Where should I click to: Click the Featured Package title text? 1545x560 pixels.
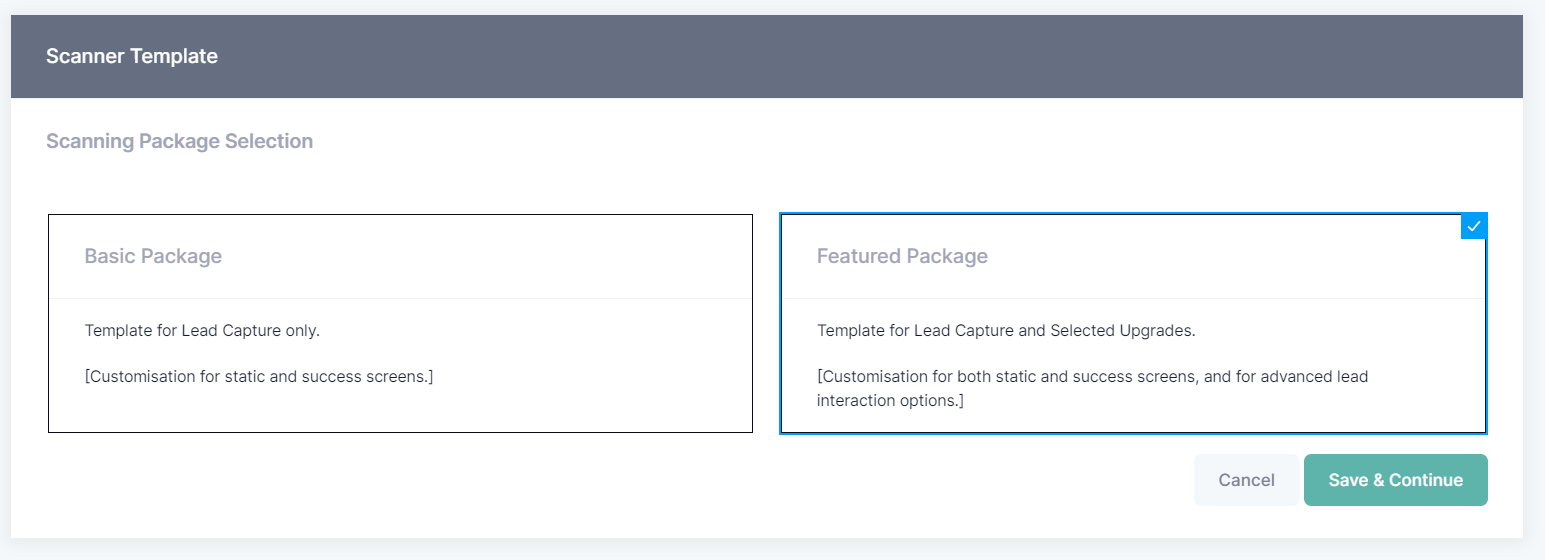(902, 256)
